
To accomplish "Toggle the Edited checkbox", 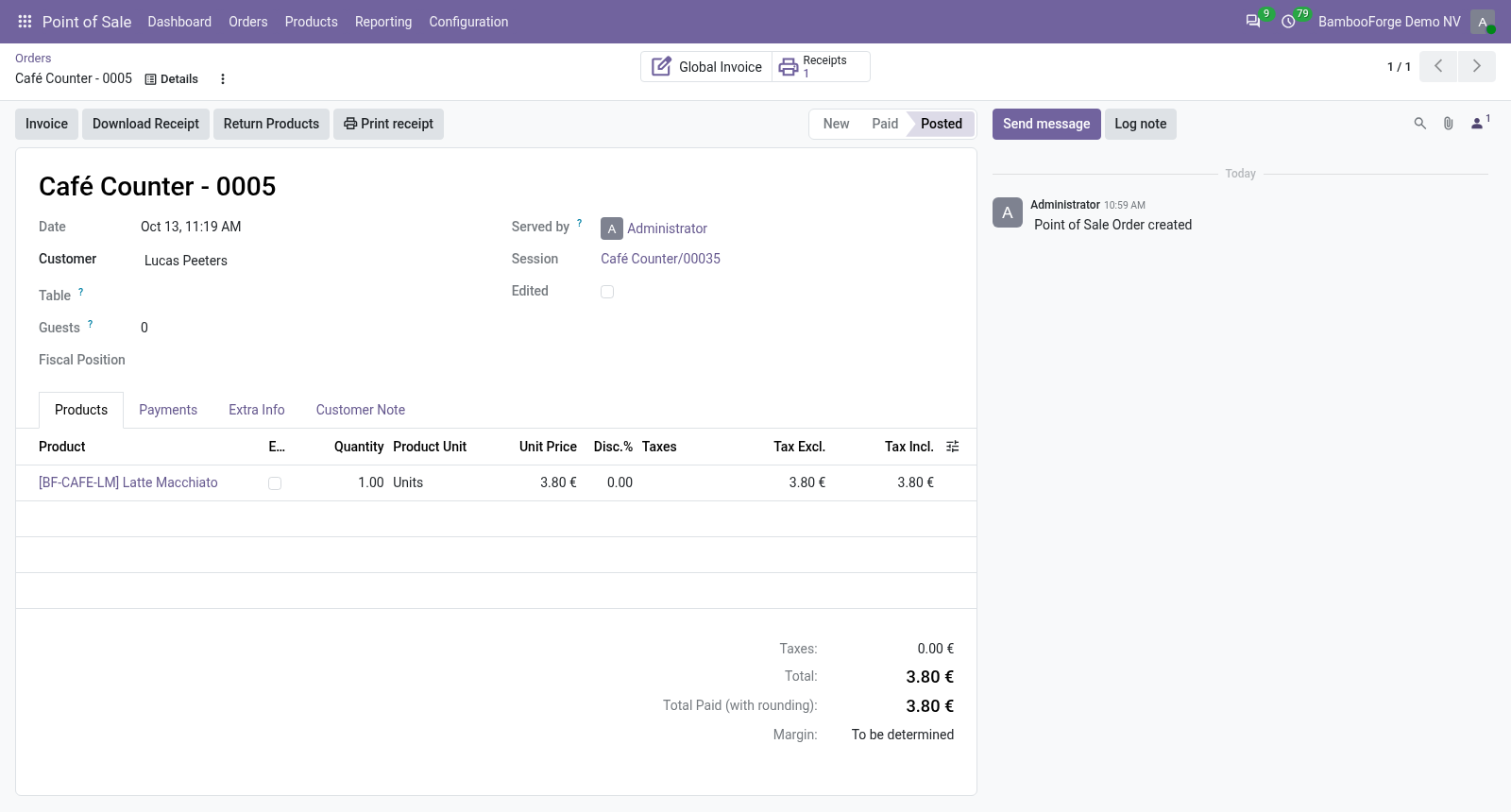I will pyautogui.click(x=607, y=292).
